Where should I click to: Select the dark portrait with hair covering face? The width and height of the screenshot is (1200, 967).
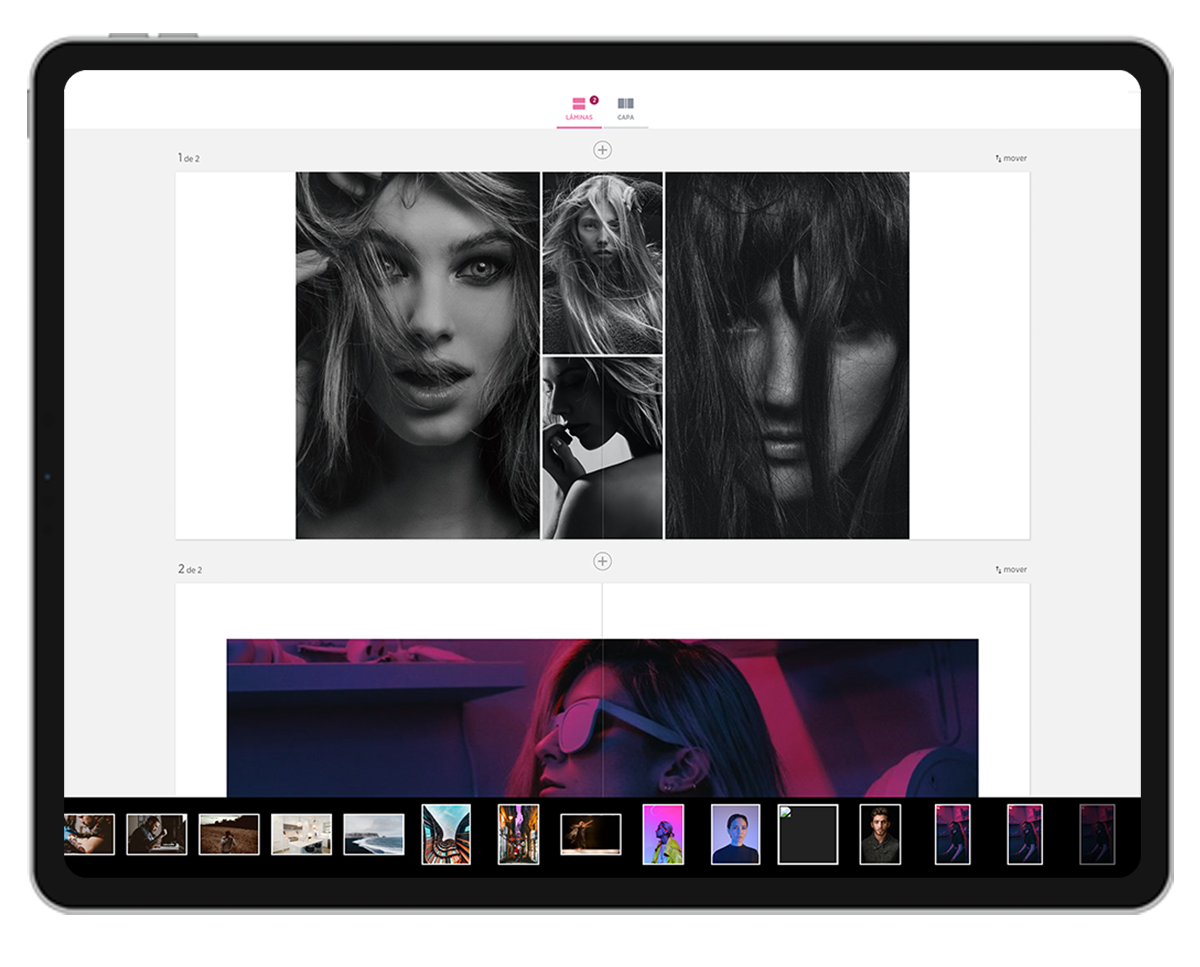coord(787,355)
